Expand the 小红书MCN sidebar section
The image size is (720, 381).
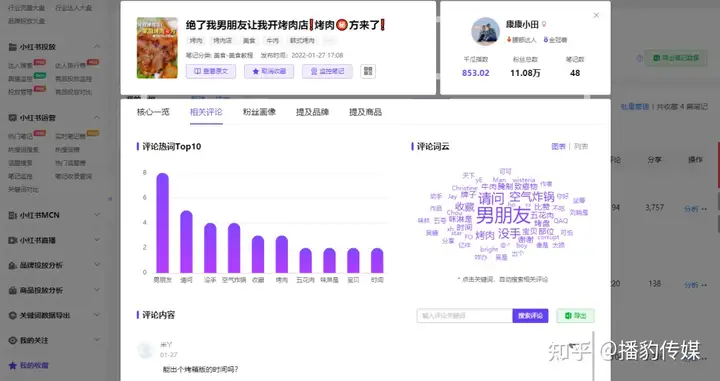click(x=97, y=215)
